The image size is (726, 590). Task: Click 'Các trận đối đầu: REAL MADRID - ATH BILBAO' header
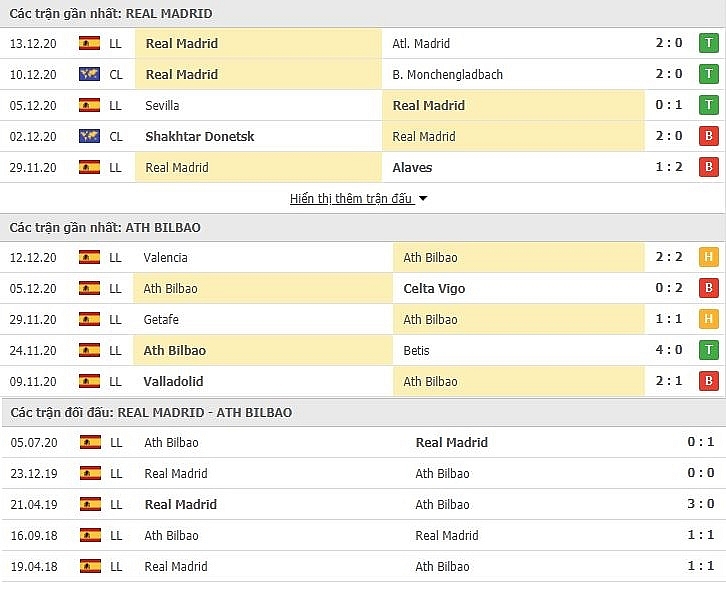click(151, 412)
